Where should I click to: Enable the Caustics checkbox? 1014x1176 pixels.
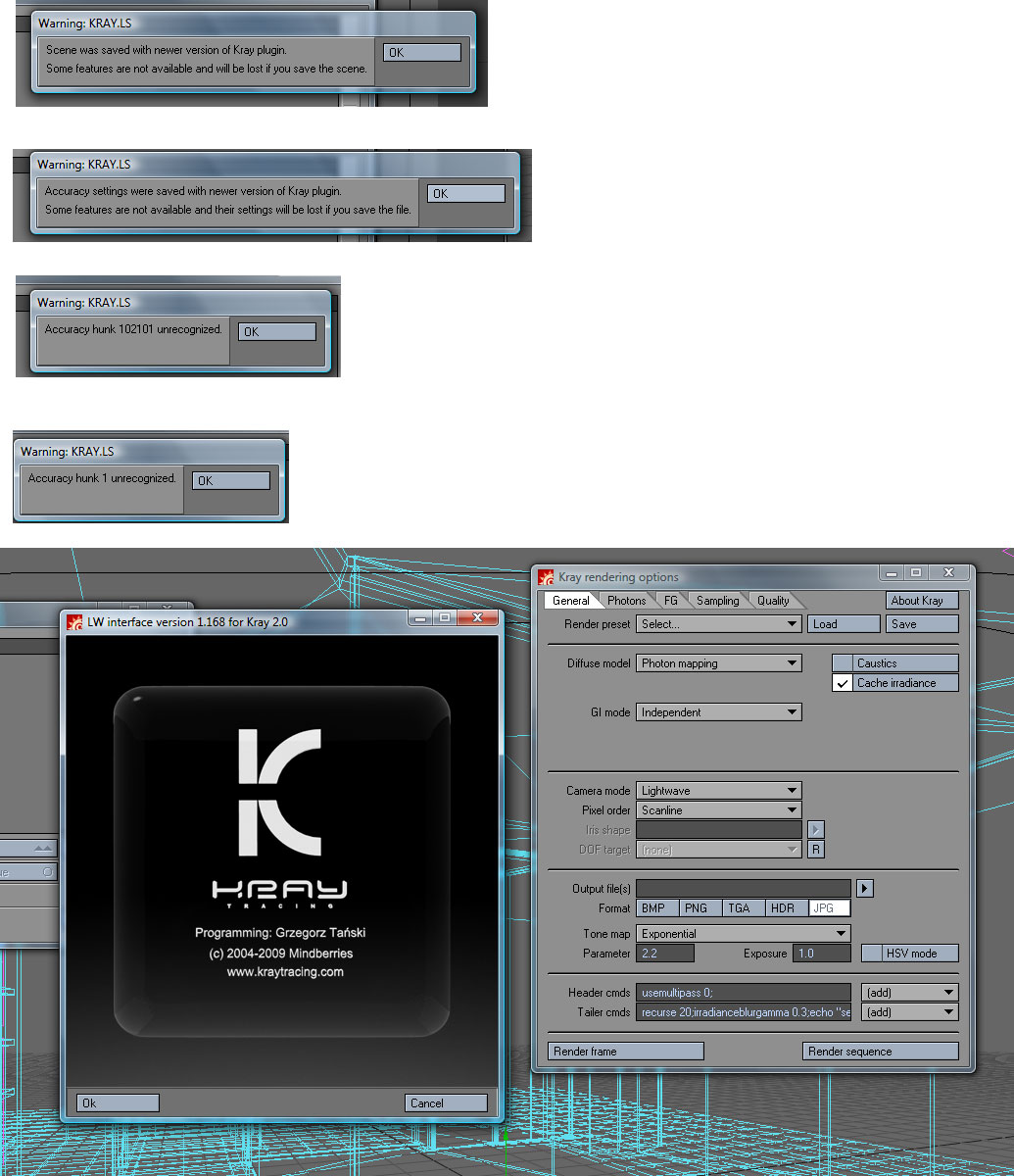pyautogui.click(x=842, y=663)
